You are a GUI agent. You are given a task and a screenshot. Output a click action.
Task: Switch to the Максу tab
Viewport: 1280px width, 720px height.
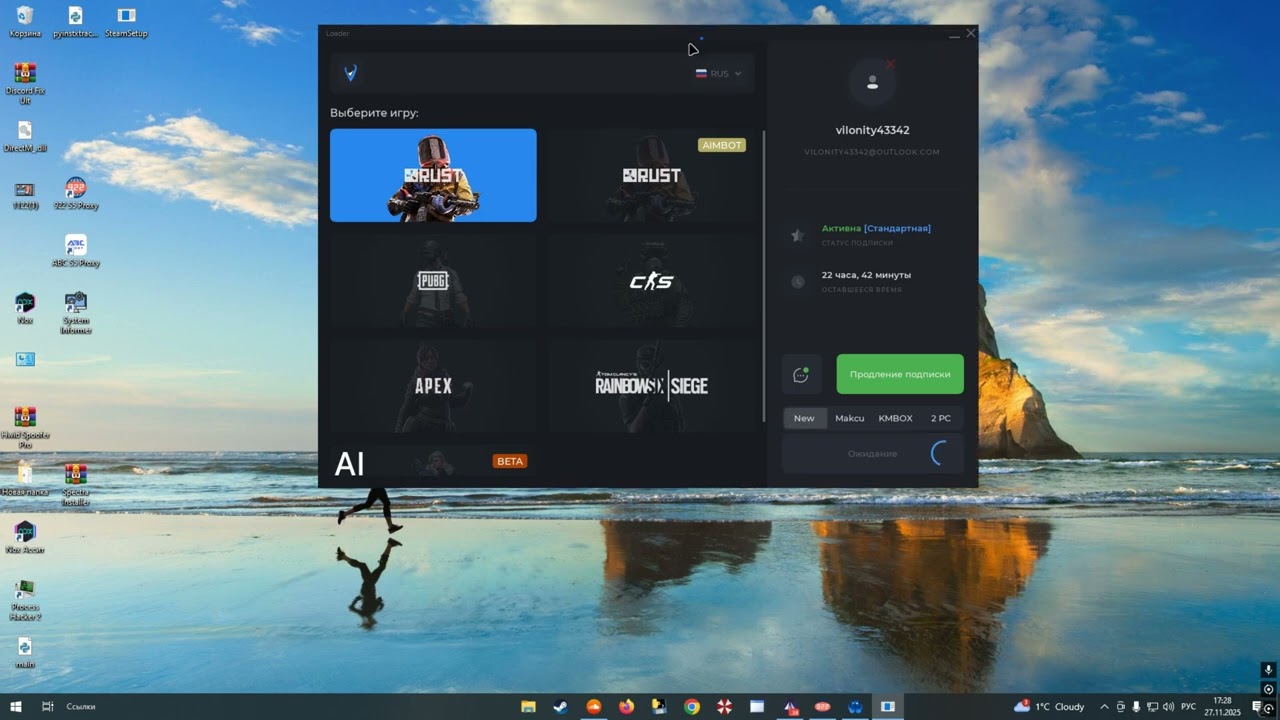coord(850,418)
